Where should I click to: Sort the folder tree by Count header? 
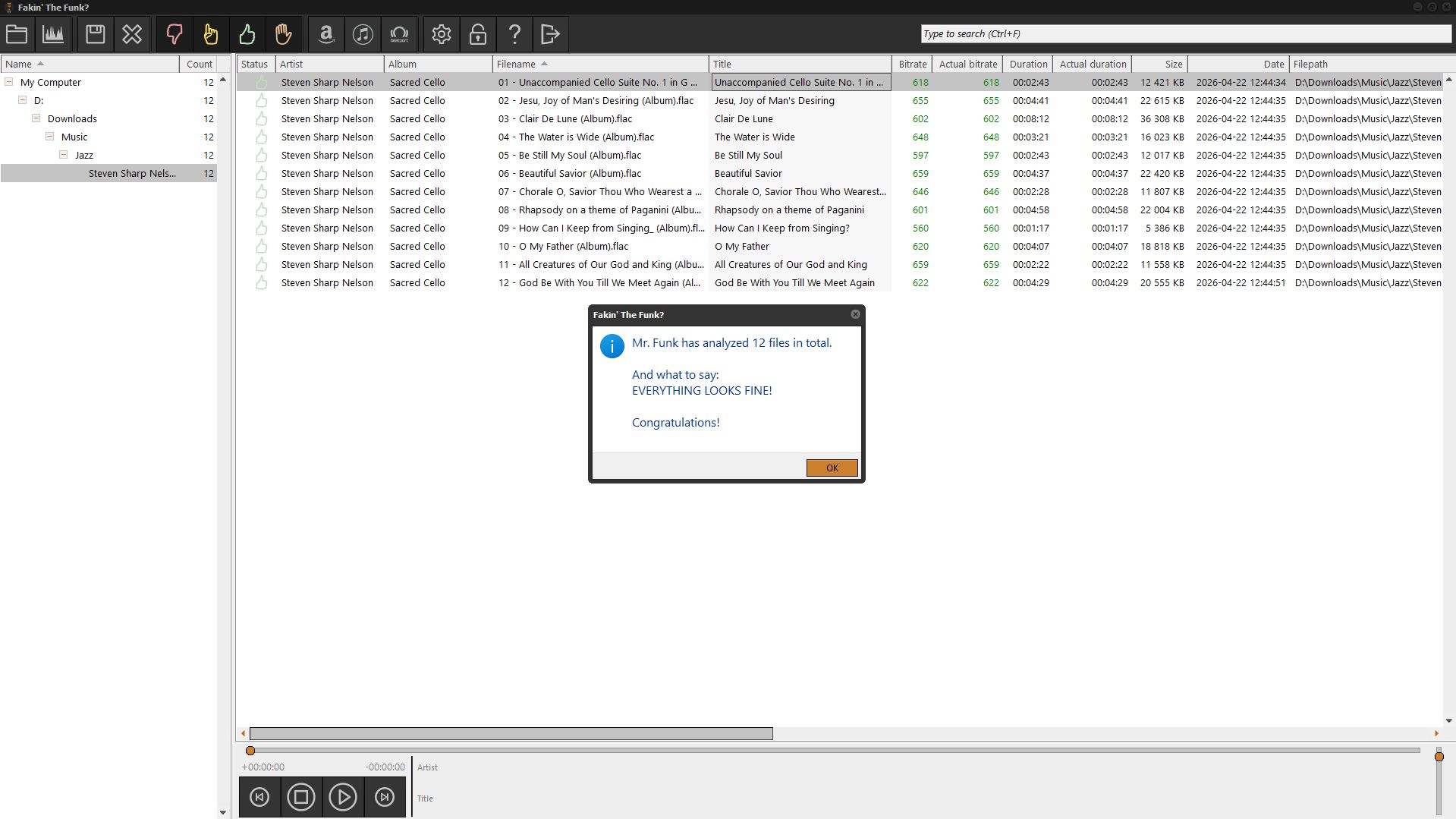[x=199, y=64]
